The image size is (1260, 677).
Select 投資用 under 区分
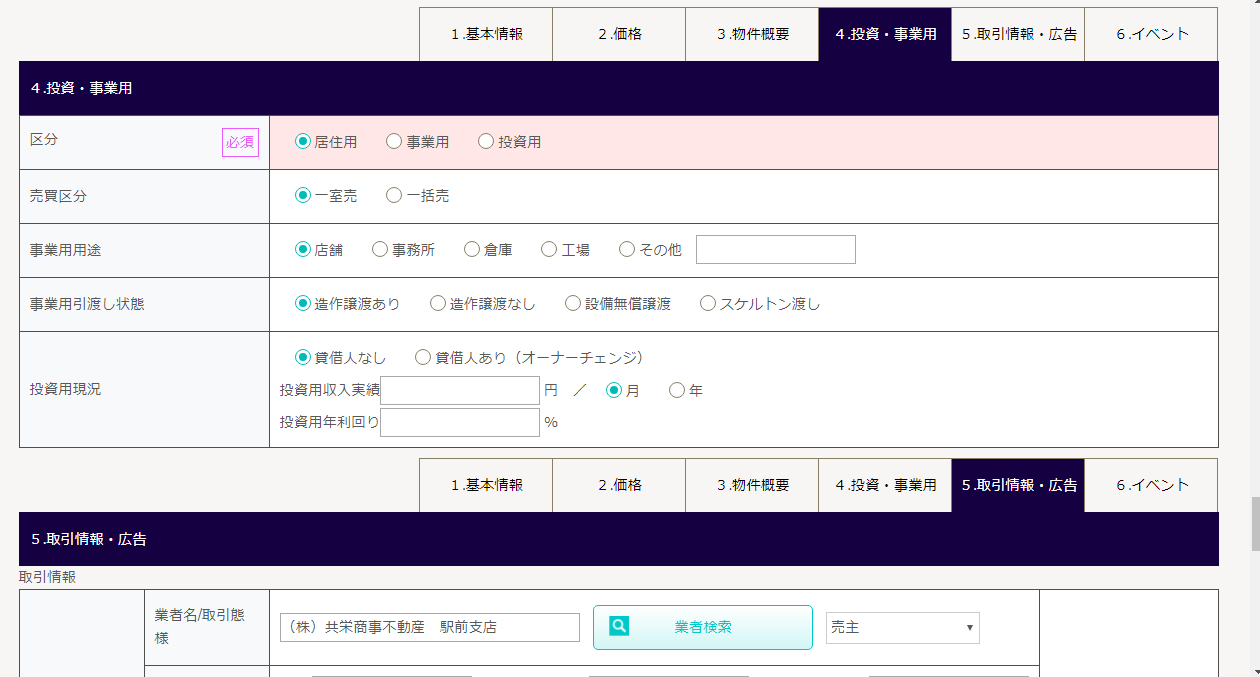click(x=486, y=142)
